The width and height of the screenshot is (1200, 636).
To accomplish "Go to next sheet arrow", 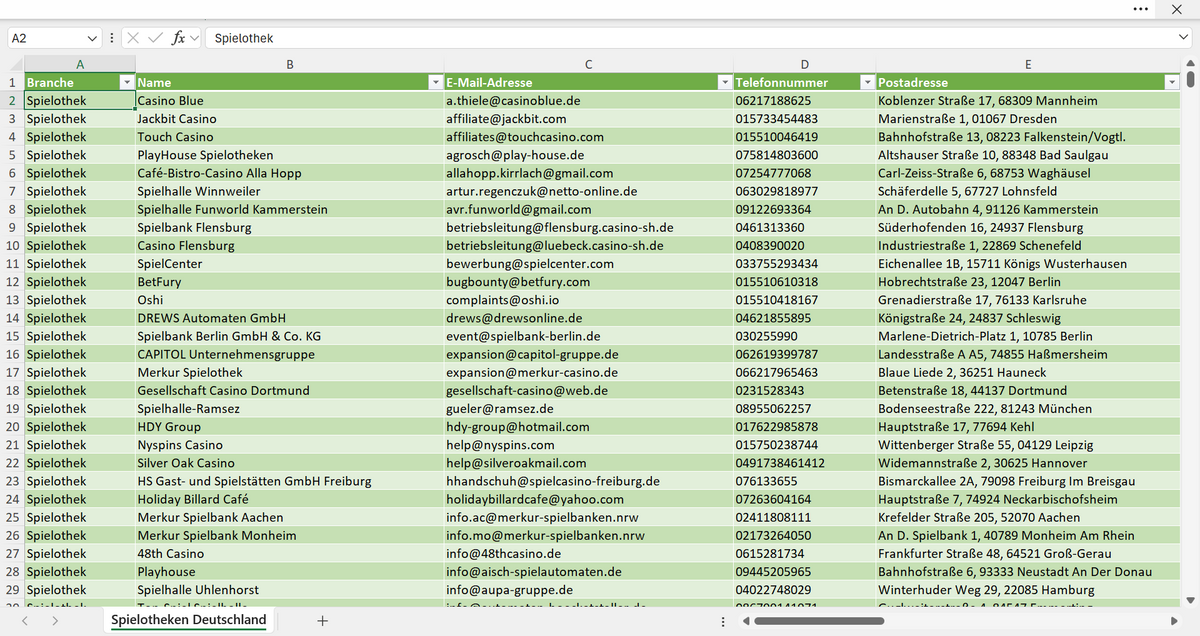I will click(x=55, y=621).
